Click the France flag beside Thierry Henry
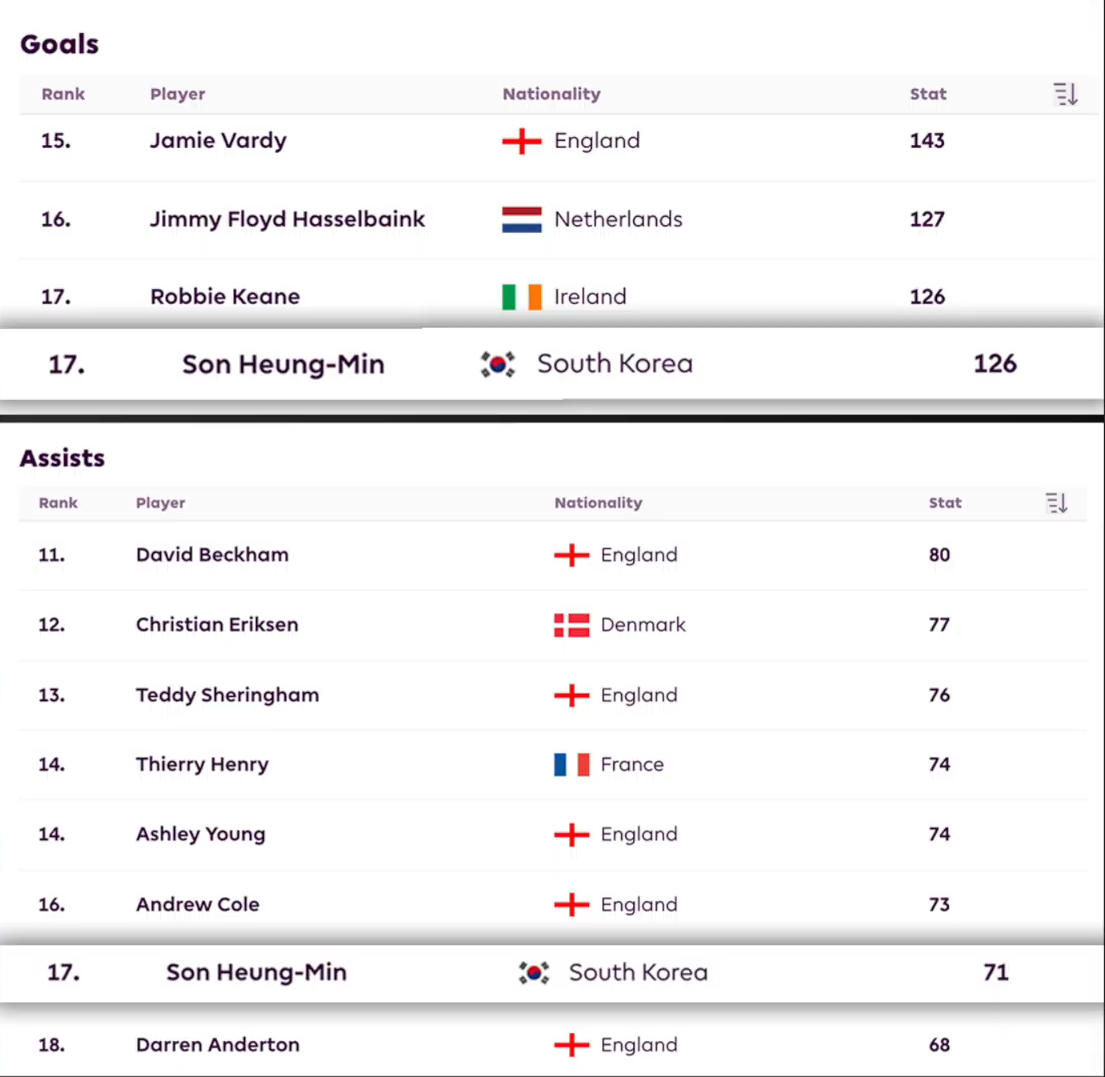This screenshot has height=1077, width=1105. [x=571, y=765]
